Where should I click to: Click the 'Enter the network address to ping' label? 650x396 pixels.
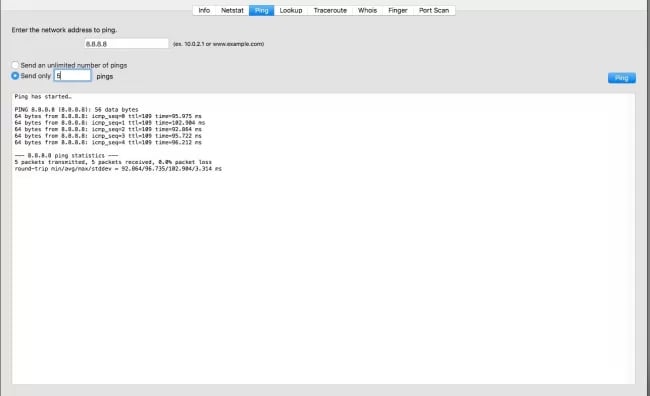(x=64, y=30)
